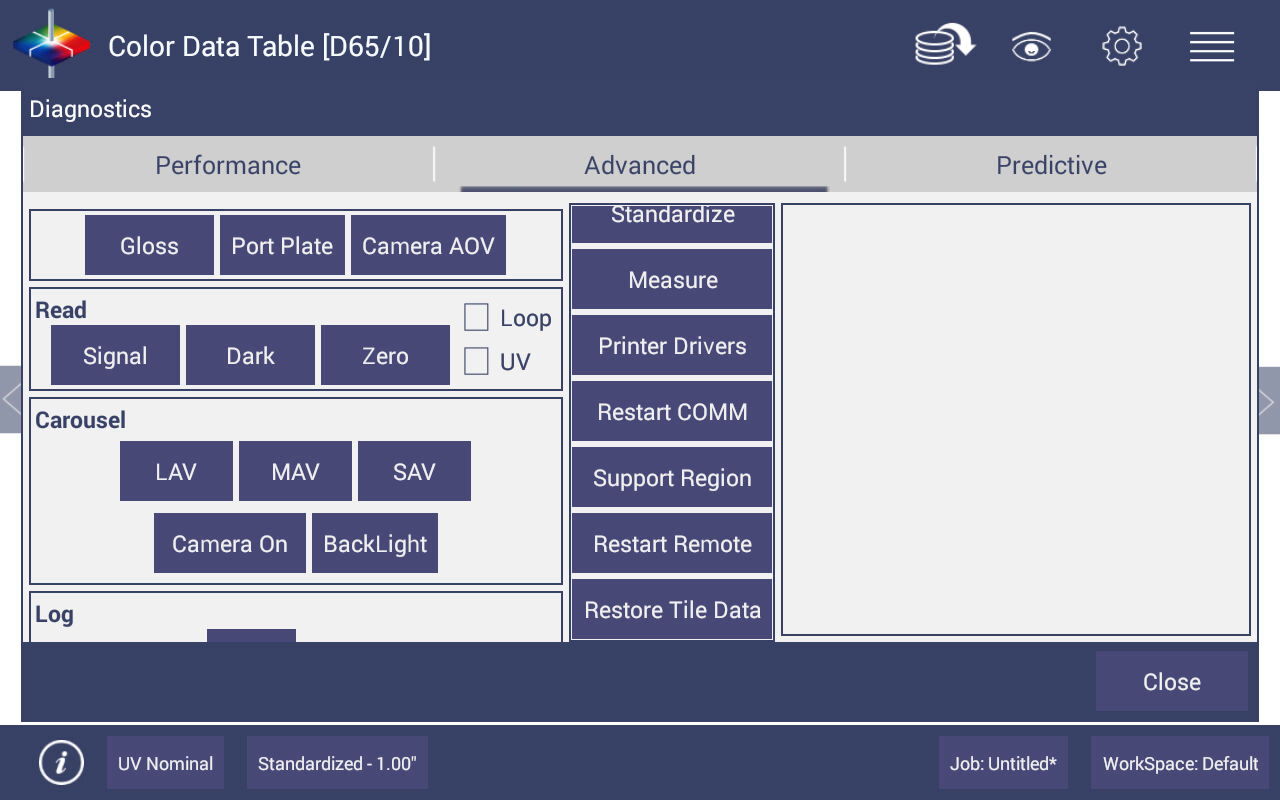Click the Carousel section label
Image resolution: width=1280 pixels, height=800 pixels.
[80, 420]
